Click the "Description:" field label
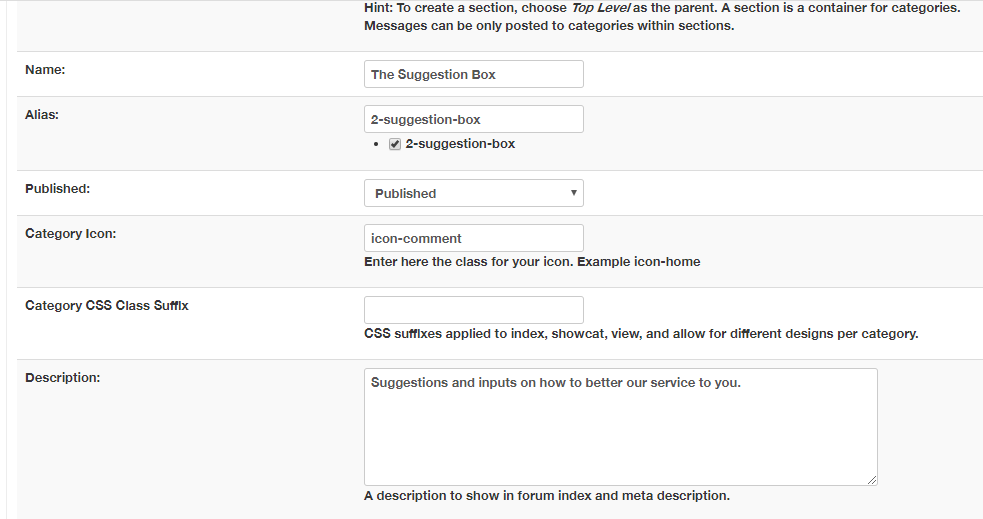 click(x=62, y=377)
